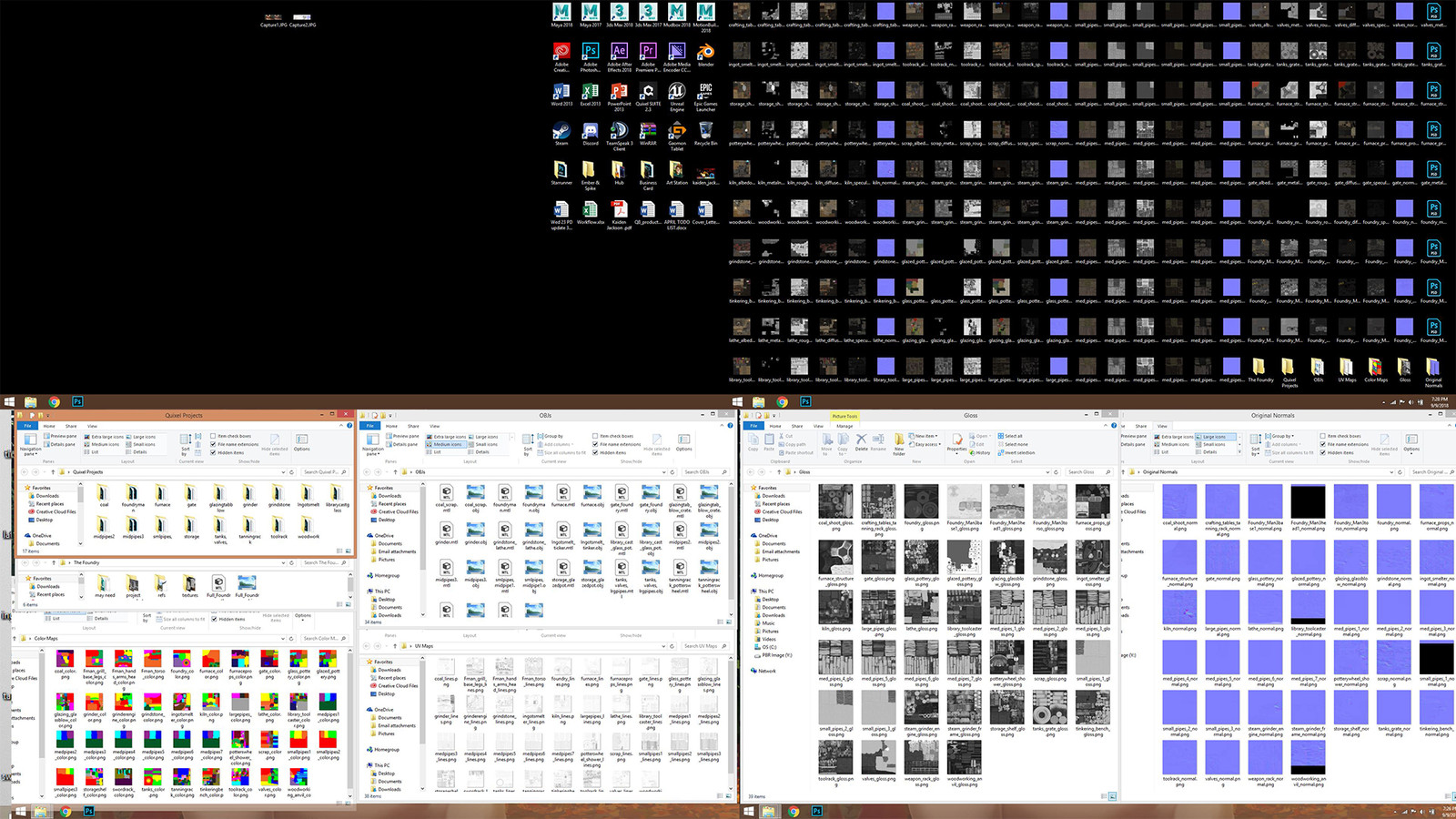The height and width of the screenshot is (819, 1456).
Task: Open the Gaomon Tablet desktop shortcut
Action: (x=677, y=136)
